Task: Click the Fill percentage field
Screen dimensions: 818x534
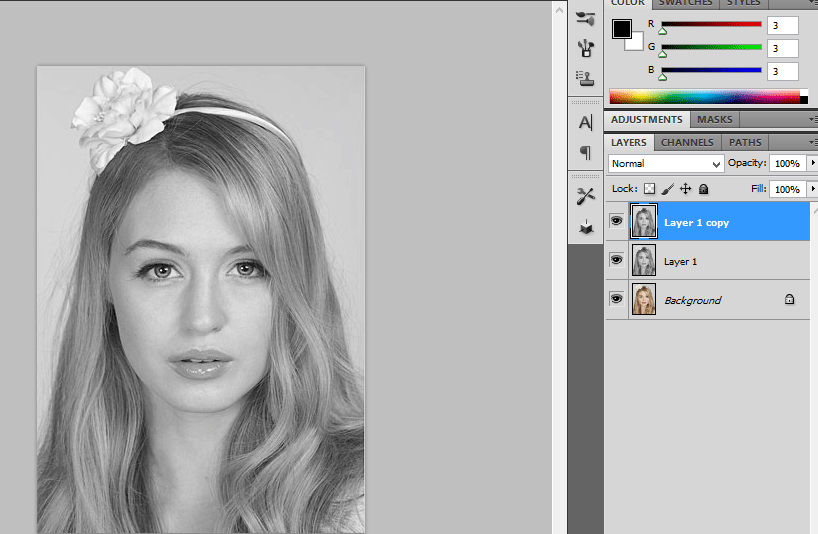Action: point(787,189)
